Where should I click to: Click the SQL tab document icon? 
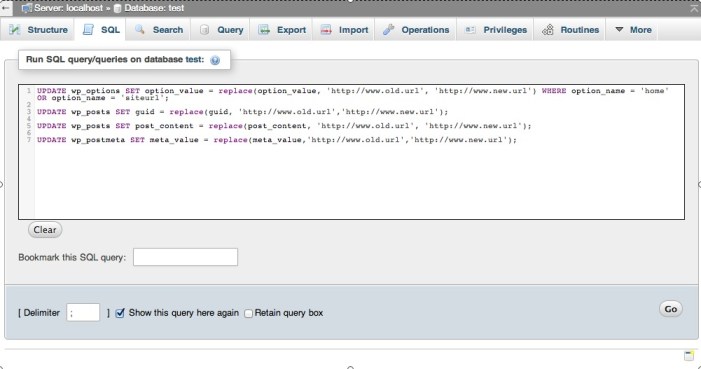88,30
